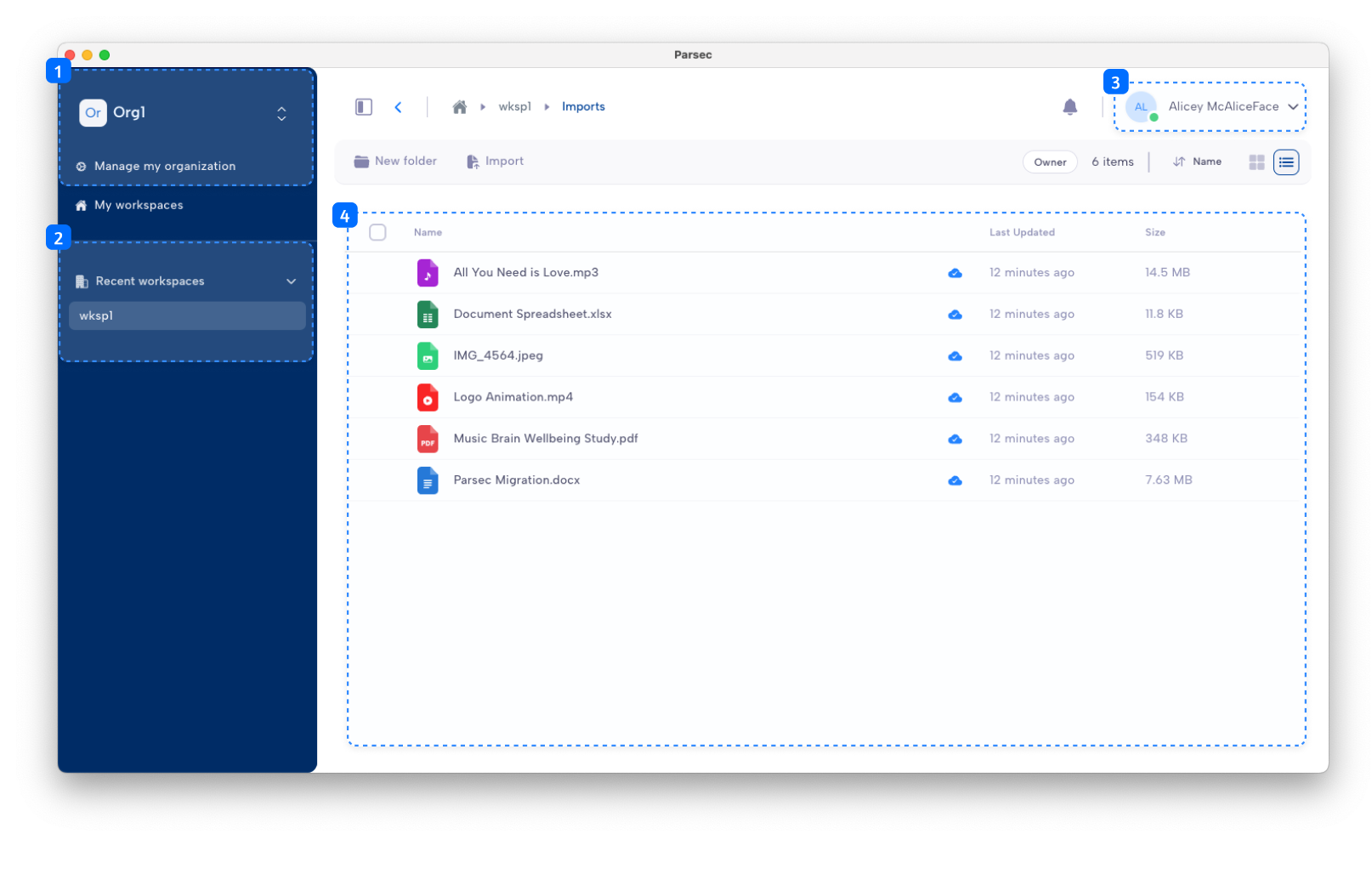Click the AL user avatar
Viewport: 1372px width, 880px height.
click(1142, 107)
